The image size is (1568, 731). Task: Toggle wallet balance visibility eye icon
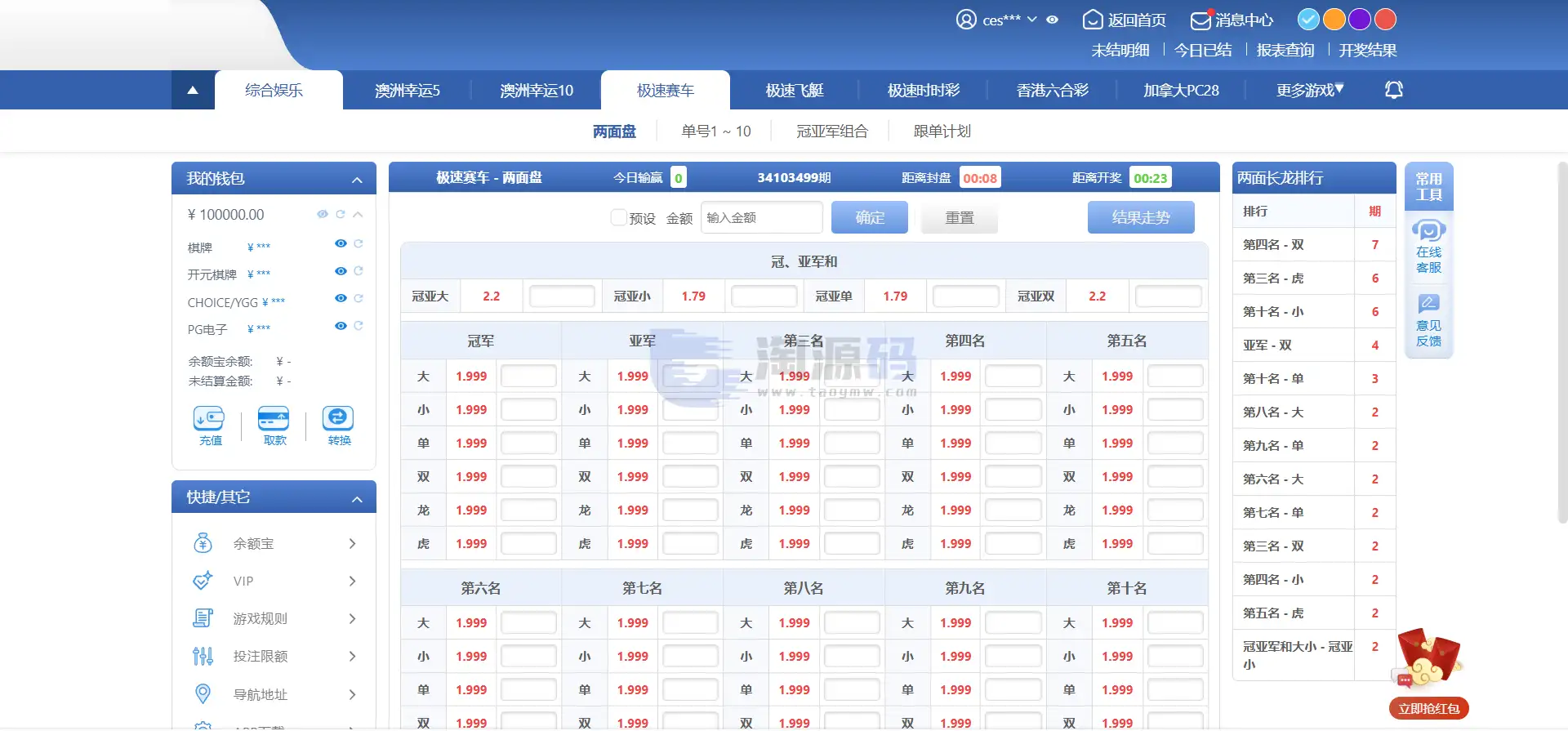[323, 214]
